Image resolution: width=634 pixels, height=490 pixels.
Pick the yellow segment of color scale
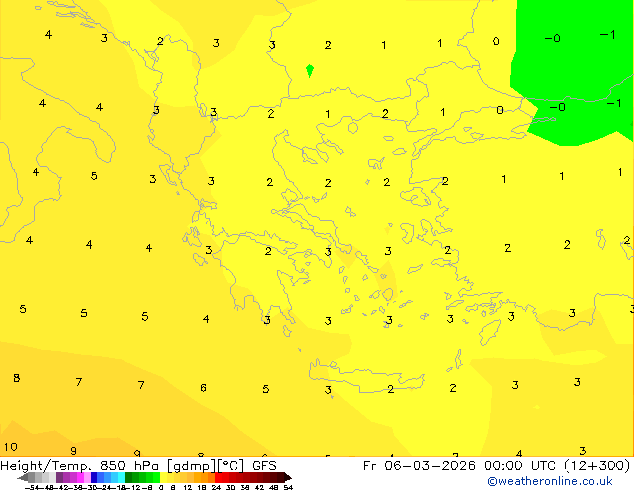(163, 477)
